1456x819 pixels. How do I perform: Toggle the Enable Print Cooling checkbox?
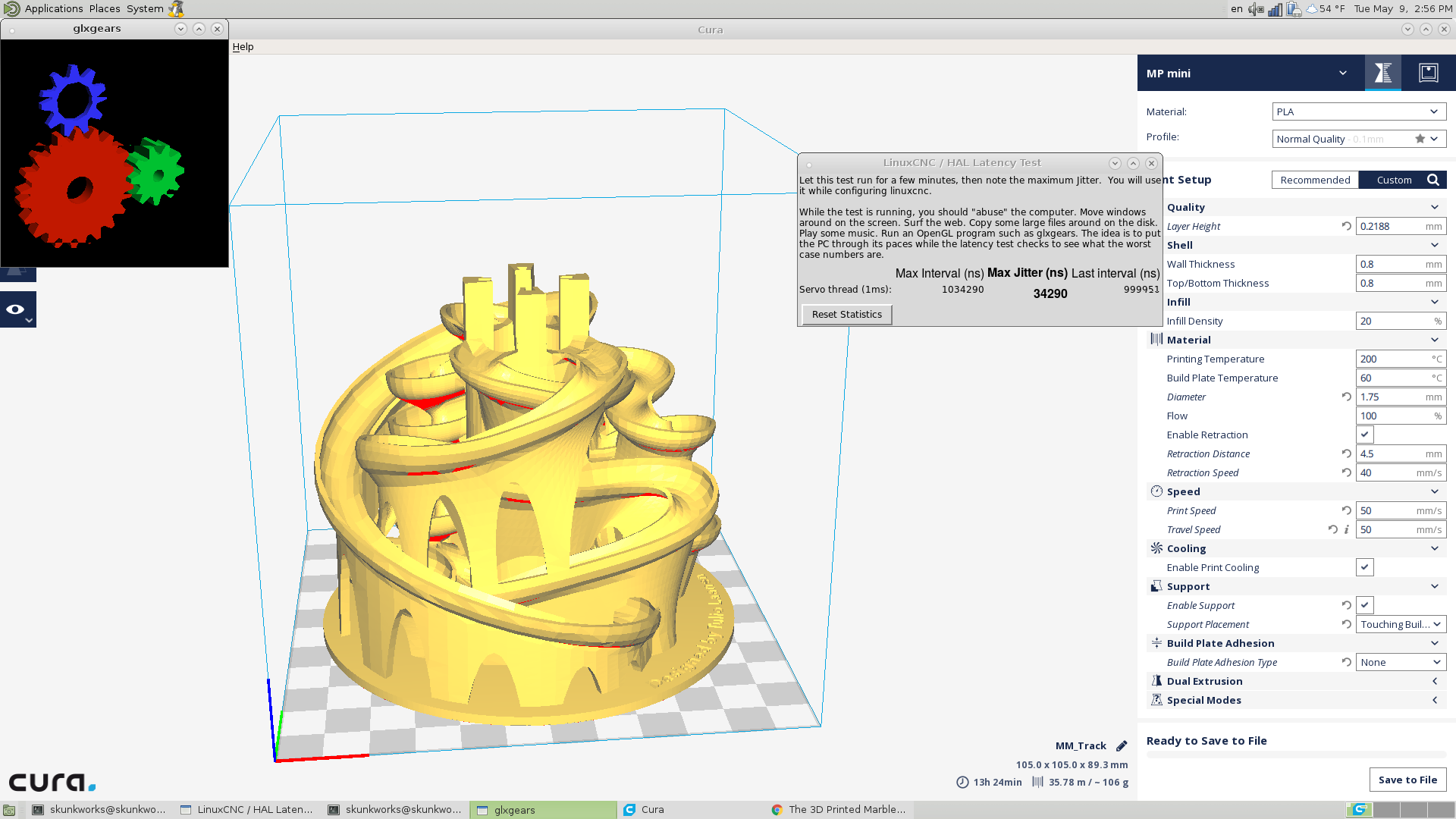click(1365, 567)
